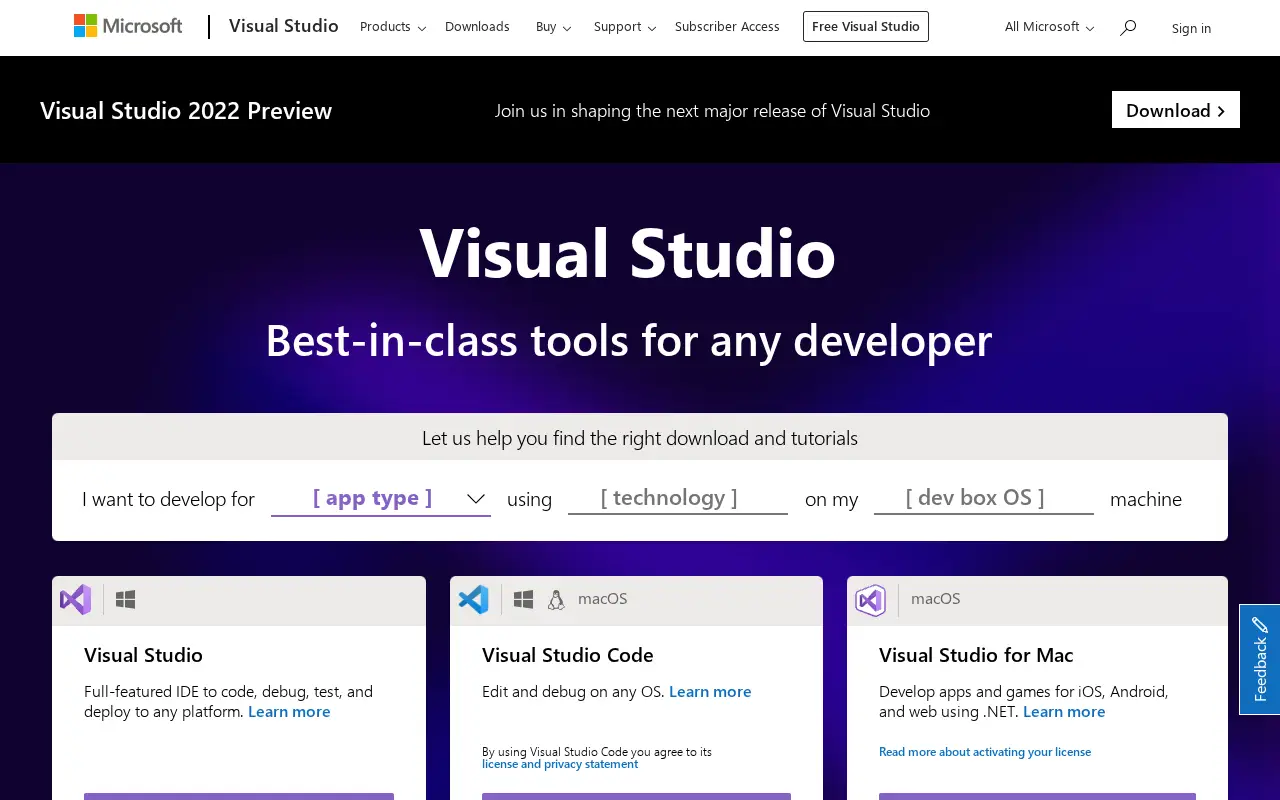Click the Linux penguin icon
1280x800 pixels.
556,599
